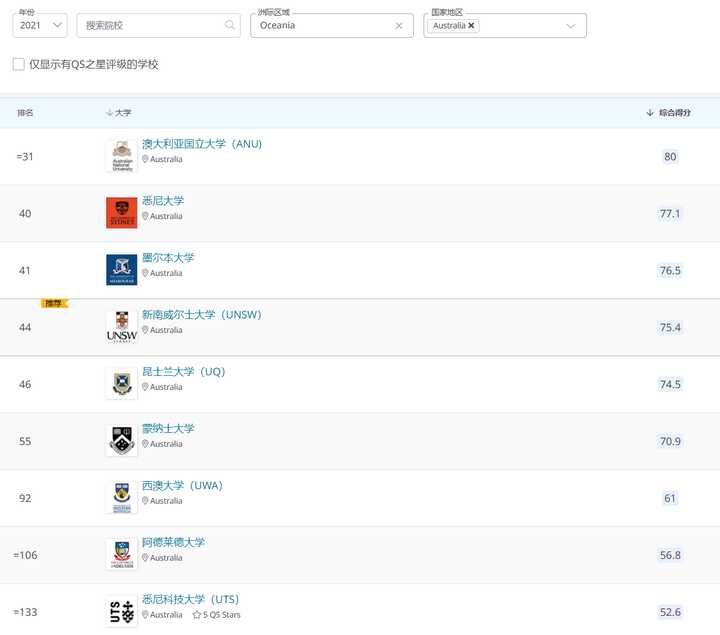Open the 2021 year dropdown
The image size is (720, 635).
pyautogui.click(x=40, y=25)
